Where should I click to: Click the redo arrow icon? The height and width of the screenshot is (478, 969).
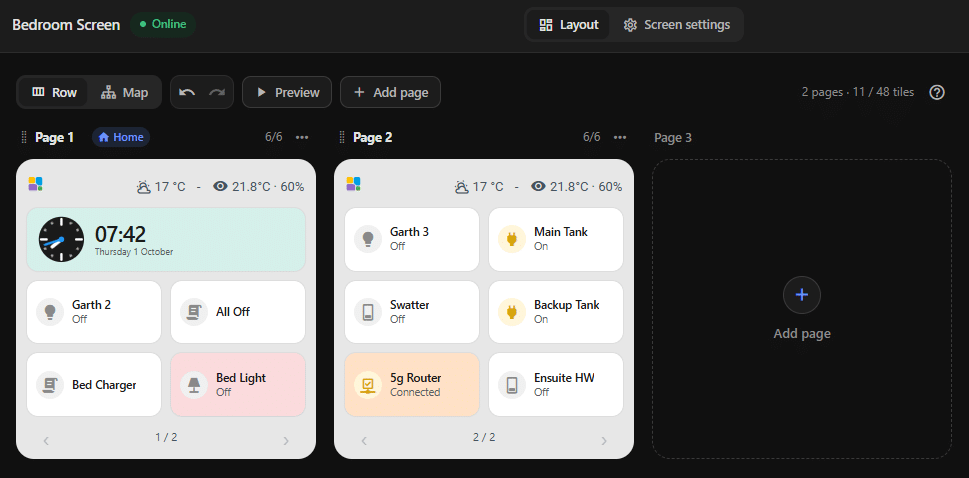pyautogui.click(x=217, y=92)
